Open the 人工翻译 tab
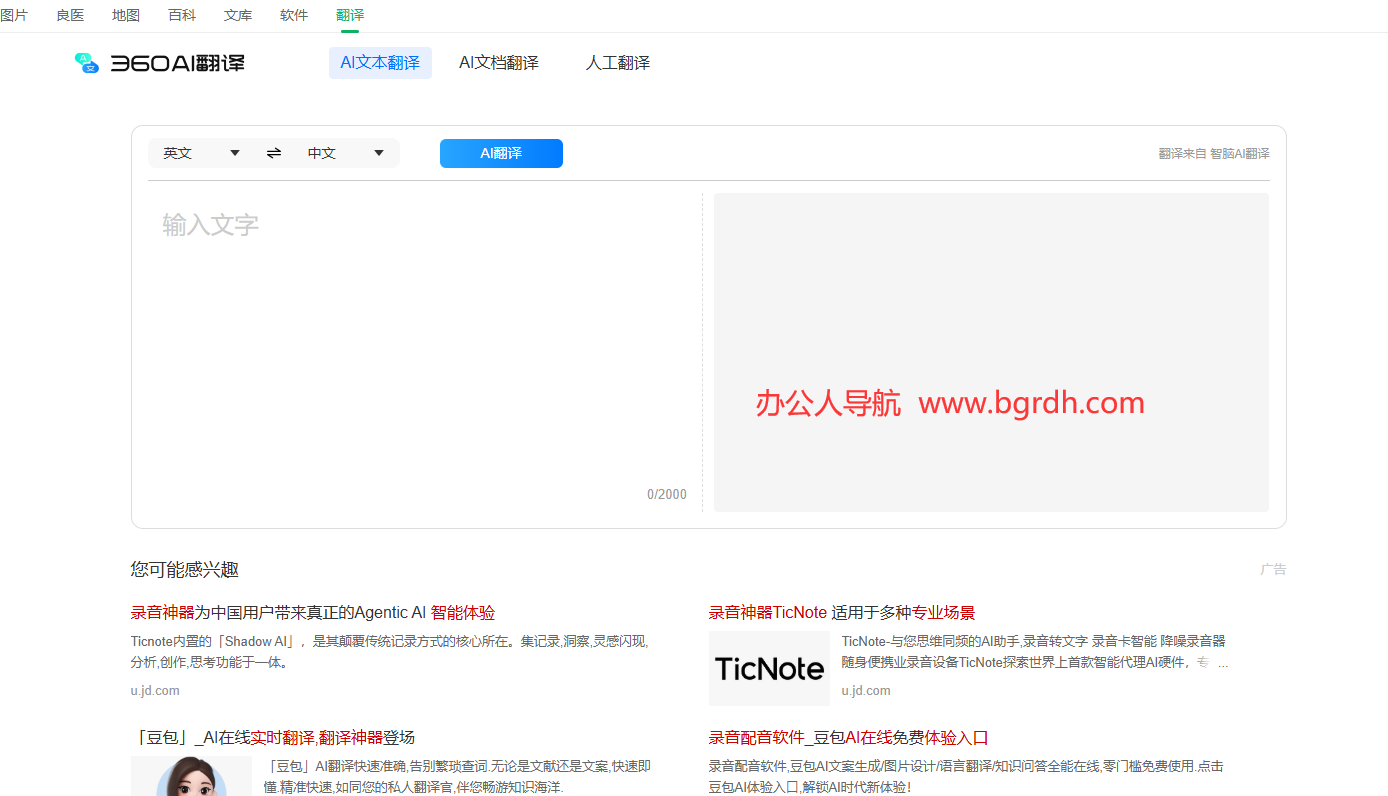The height and width of the screenshot is (796, 1388). point(617,63)
